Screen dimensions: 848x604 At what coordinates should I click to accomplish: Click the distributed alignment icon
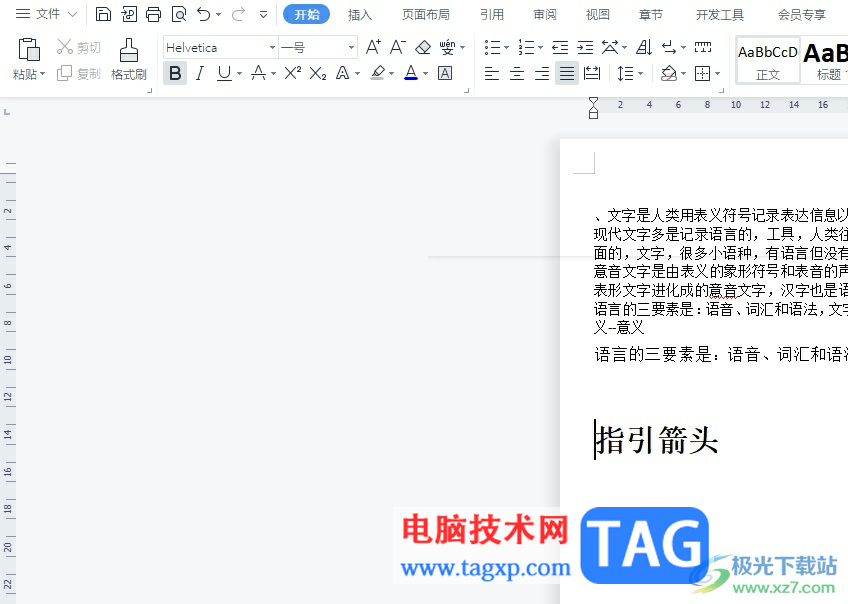pyautogui.click(x=592, y=73)
